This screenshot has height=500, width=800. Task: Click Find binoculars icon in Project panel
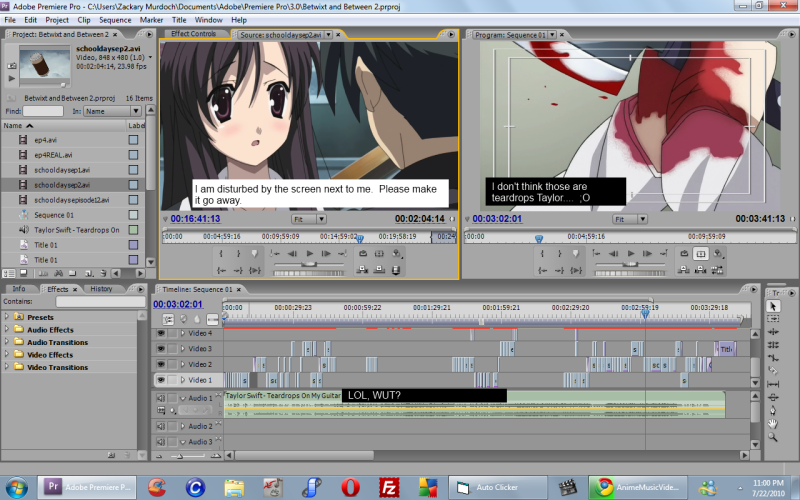[x=58, y=273]
